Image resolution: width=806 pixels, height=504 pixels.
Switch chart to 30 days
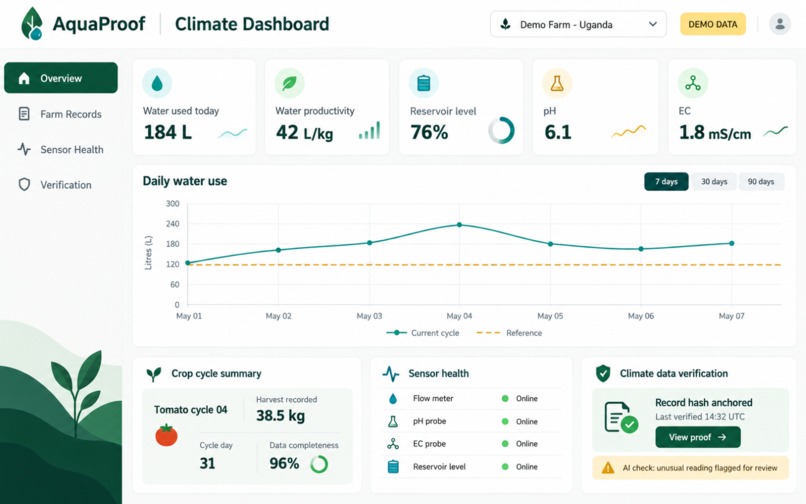[714, 182]
